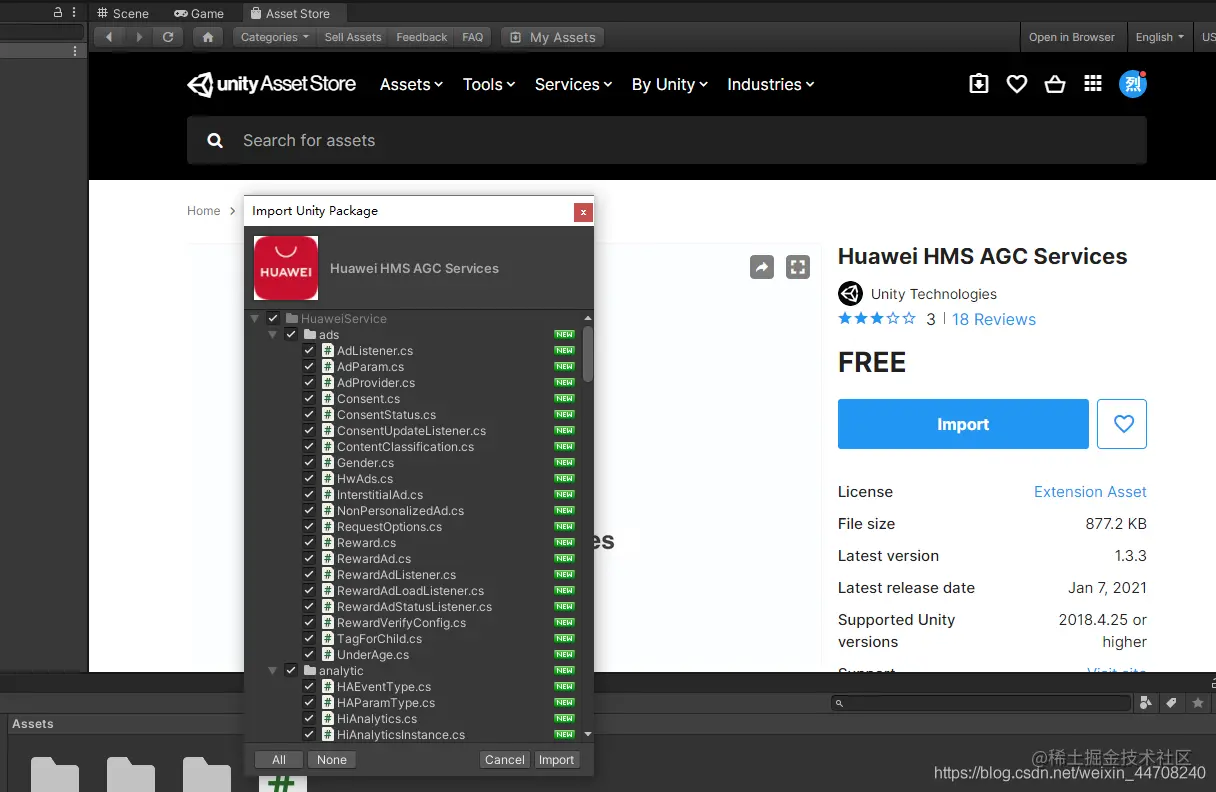Open Feedback menu item
Screen dimensions: 1216x792
[x=422, y=37]
